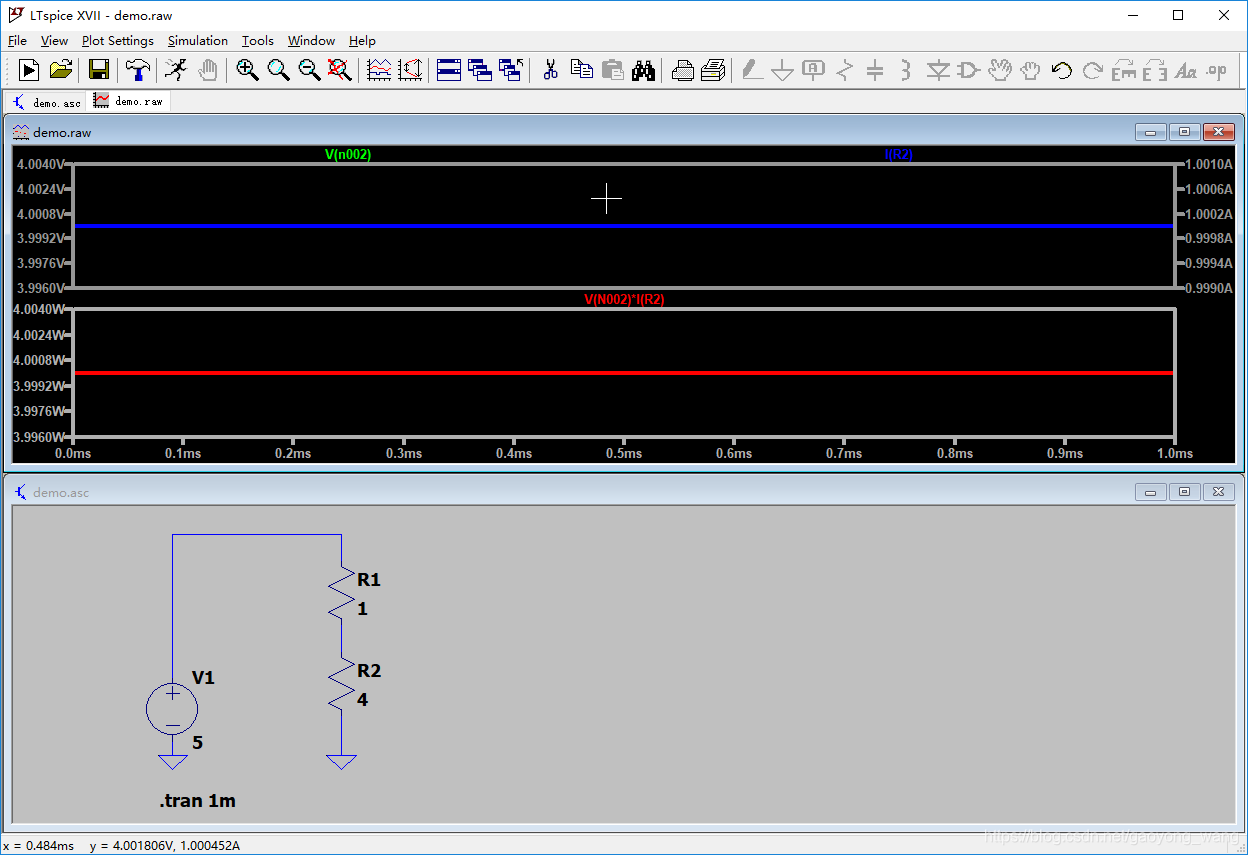Open the Help menu
This screenshot has height=855, width=1248.
click(x=362, y=41)
